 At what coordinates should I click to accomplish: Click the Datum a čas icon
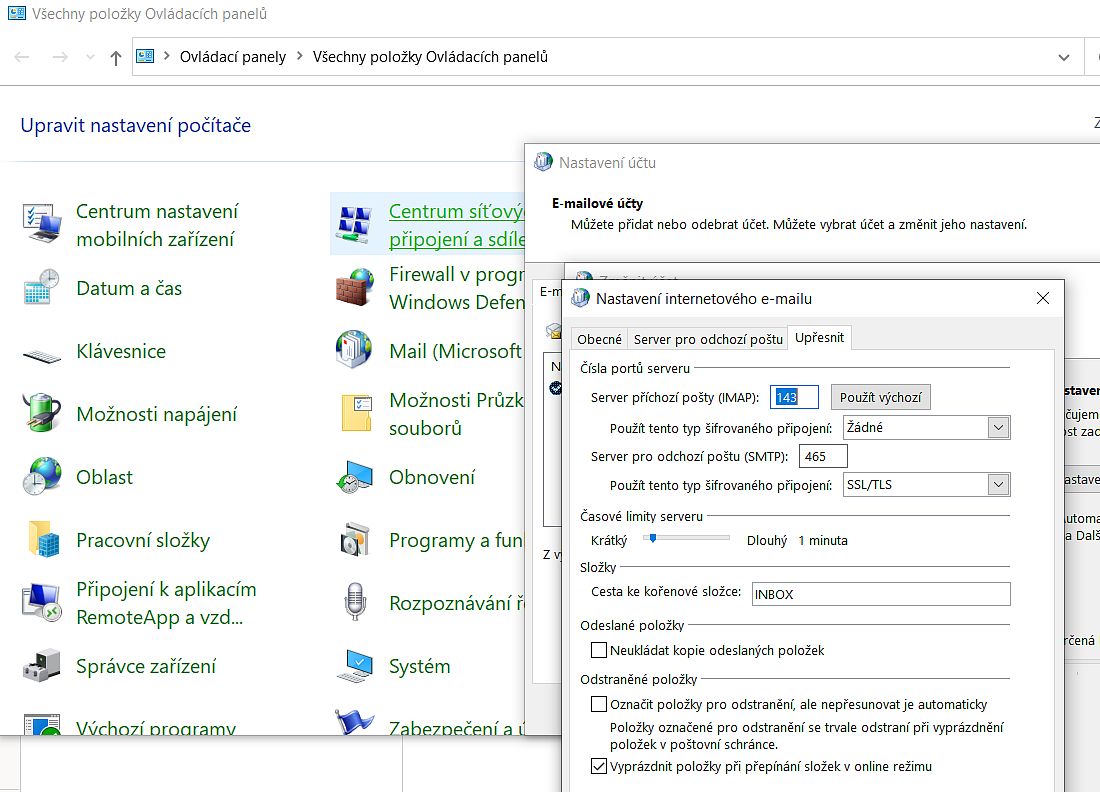point(42,288)
